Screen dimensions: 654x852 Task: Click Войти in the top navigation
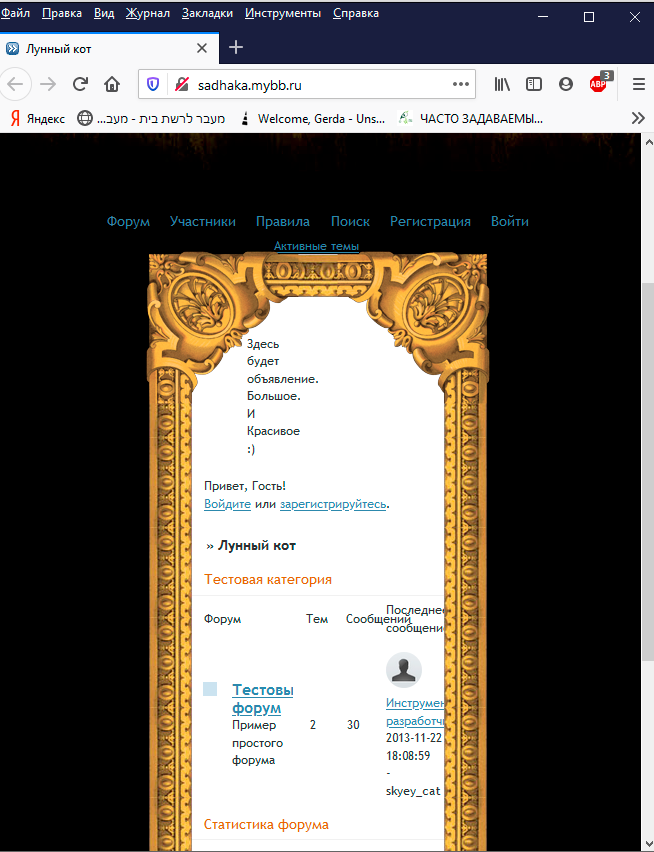coord(510,221)
